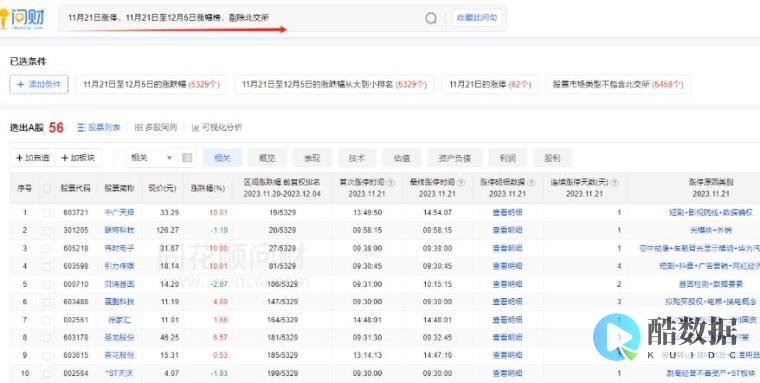This screenshot has width=760, height=383.
Task: Click stock code 603178 cell
Action: pos(76,337)
